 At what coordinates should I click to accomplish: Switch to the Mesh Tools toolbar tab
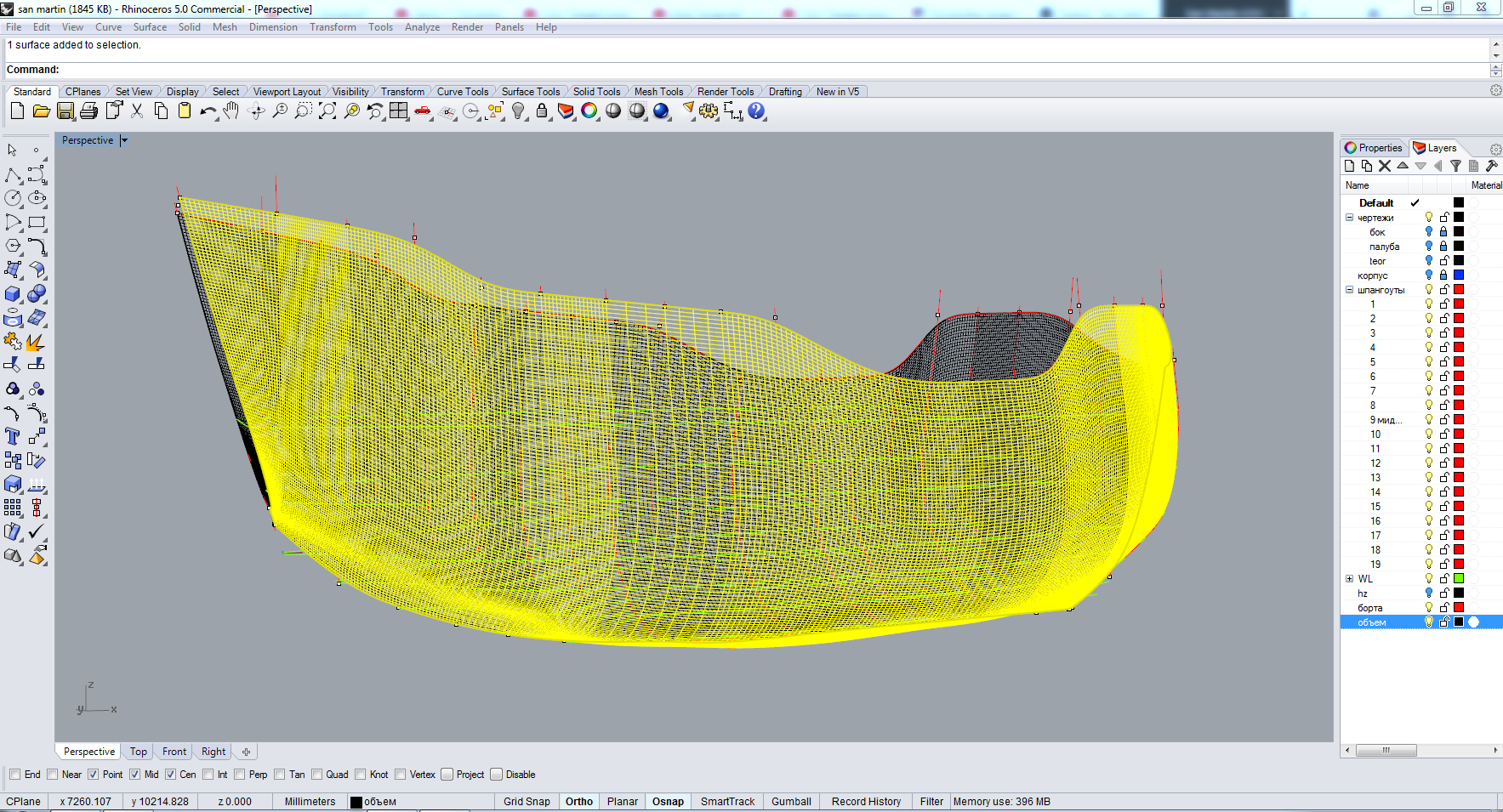(658, 92)
